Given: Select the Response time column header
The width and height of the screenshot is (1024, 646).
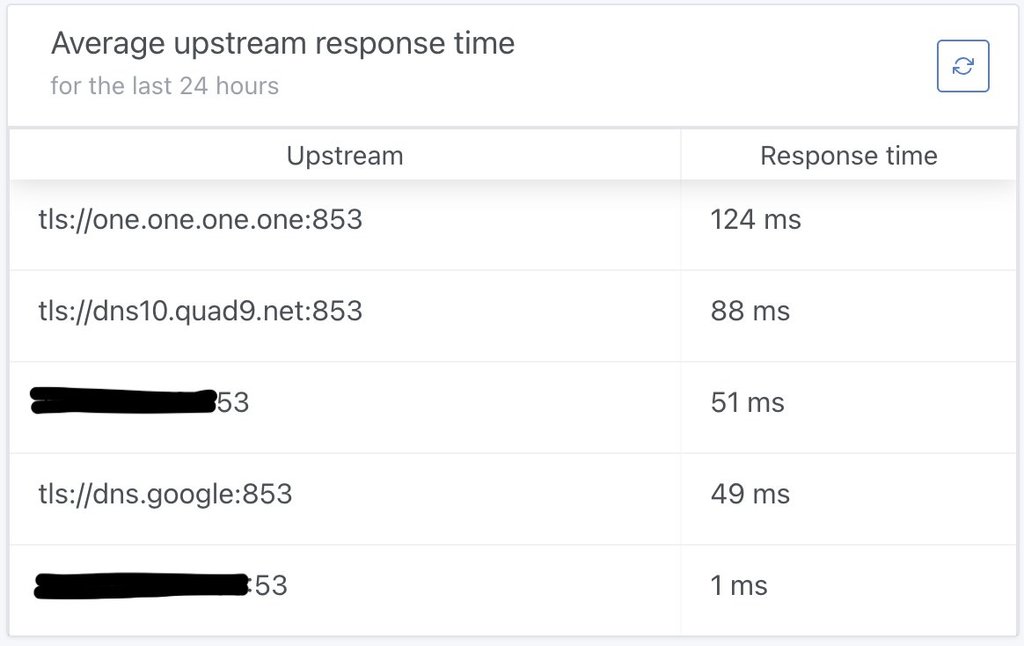Looking at the screenshot, I should [x=849, y=155].
